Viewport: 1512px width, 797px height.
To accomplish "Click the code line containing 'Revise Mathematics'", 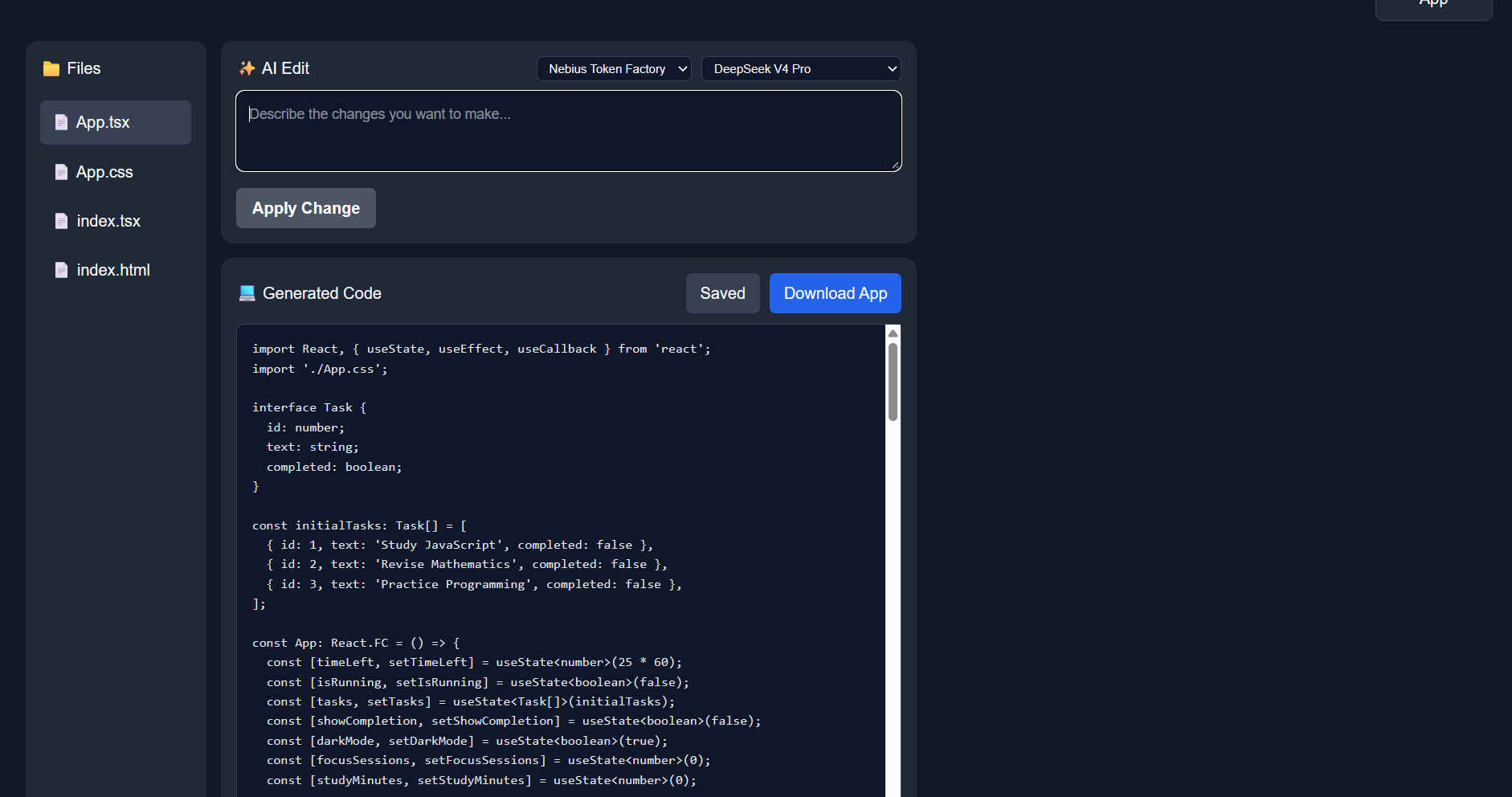I will [x=468, y=564].
